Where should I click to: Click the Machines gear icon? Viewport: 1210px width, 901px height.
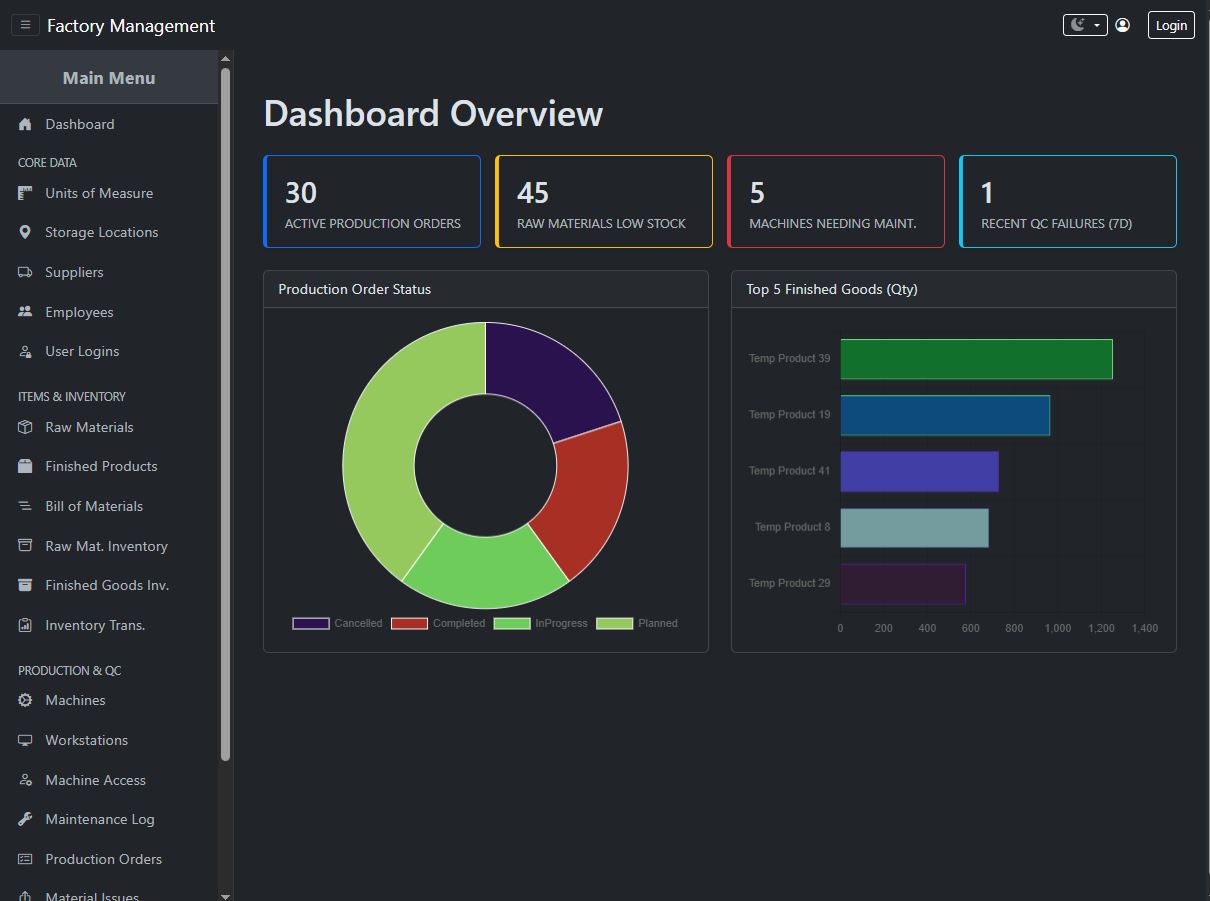(x=25, y=700)
